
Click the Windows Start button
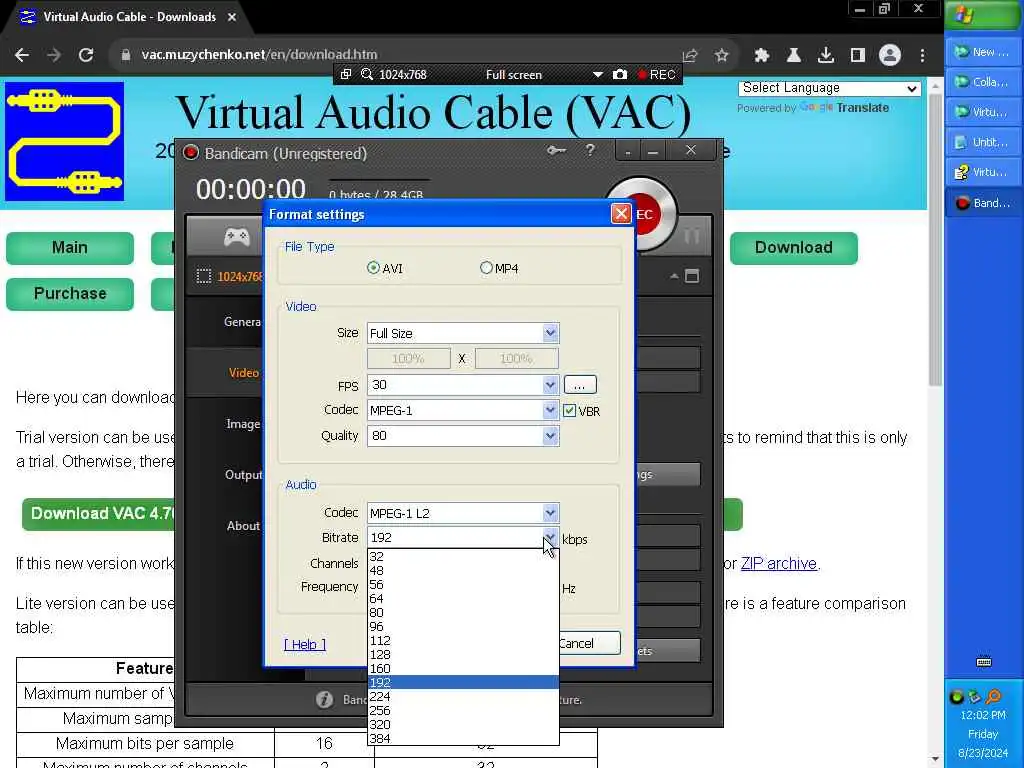tap(983, 15)
